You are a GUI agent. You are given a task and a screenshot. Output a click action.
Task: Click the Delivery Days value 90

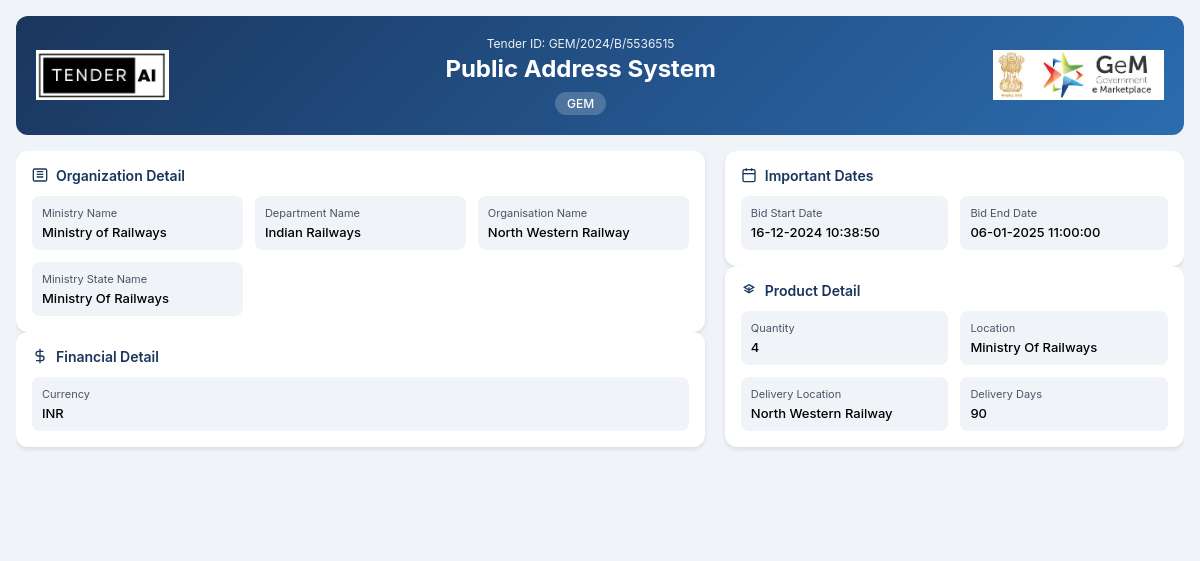point(978,414)
